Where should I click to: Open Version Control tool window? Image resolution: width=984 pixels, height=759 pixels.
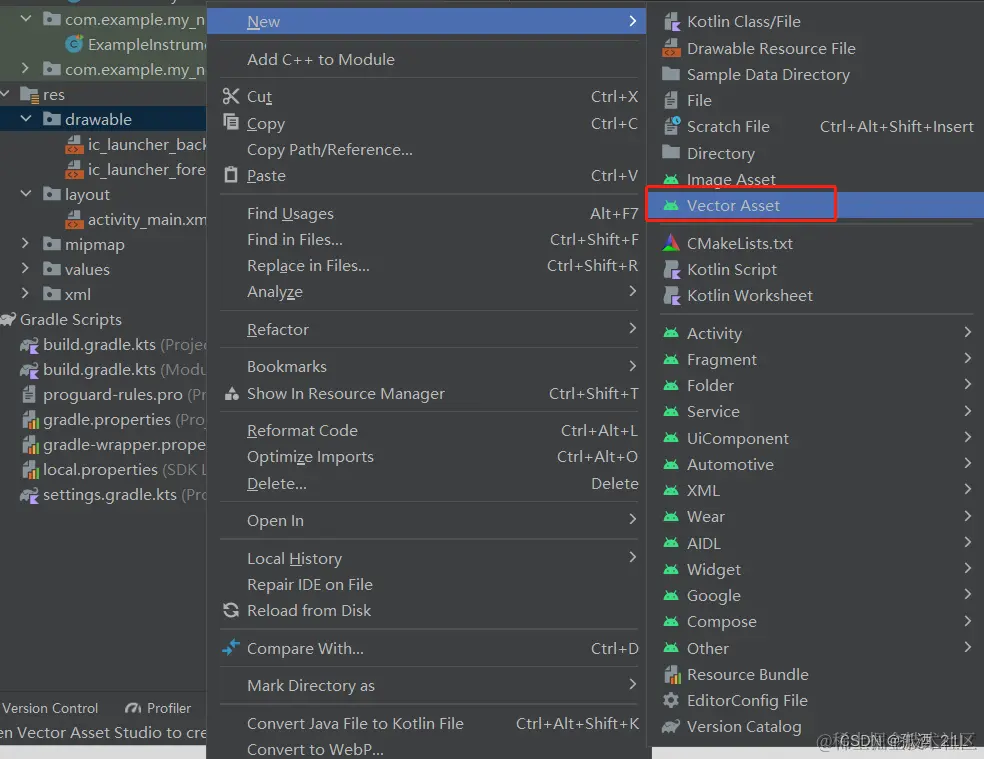50,708
